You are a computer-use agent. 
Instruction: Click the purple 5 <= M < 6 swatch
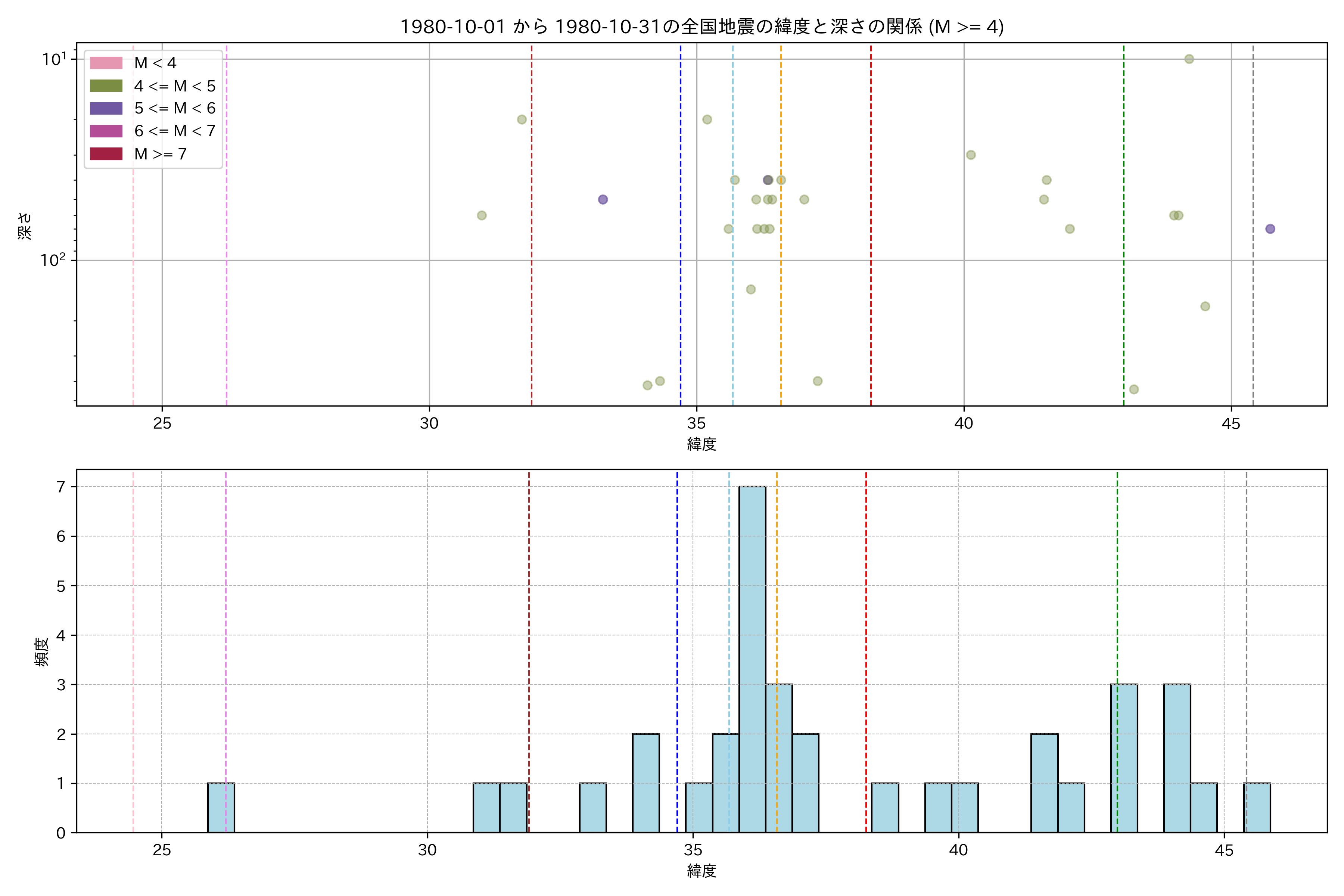[x=106, y=109]
